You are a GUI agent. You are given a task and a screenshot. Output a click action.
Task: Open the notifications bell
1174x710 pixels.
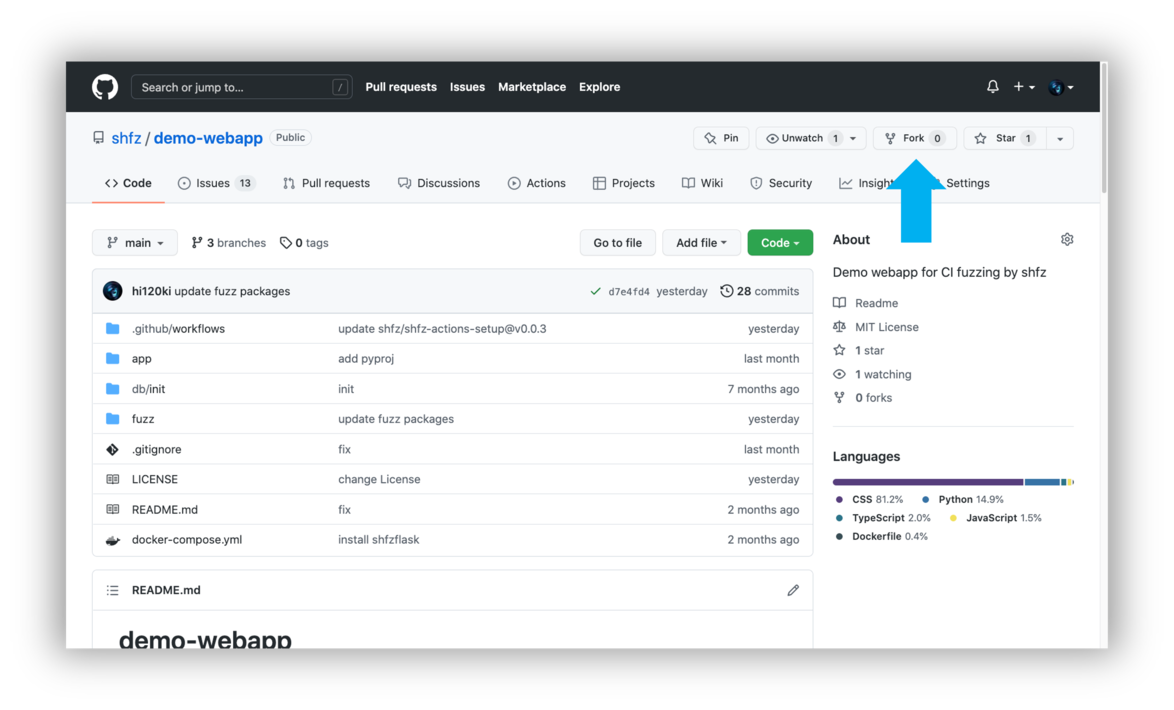[x=992, y=87]
